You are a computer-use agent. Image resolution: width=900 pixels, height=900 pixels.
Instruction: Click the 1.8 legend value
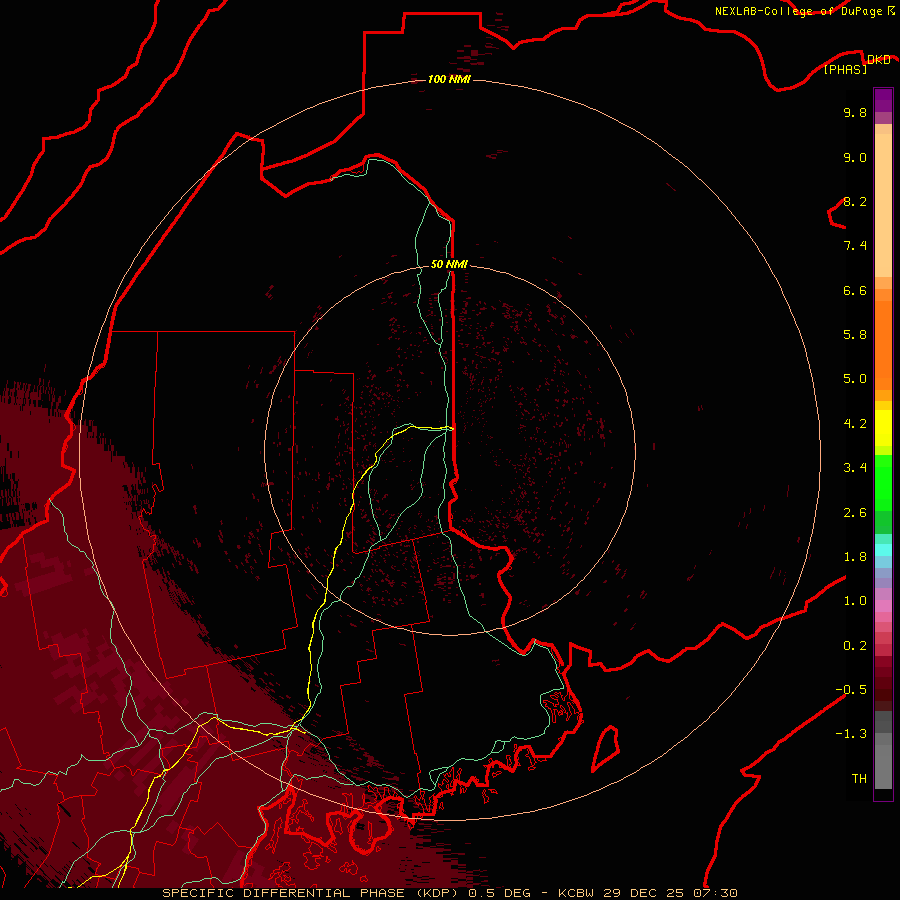[855, 556]
